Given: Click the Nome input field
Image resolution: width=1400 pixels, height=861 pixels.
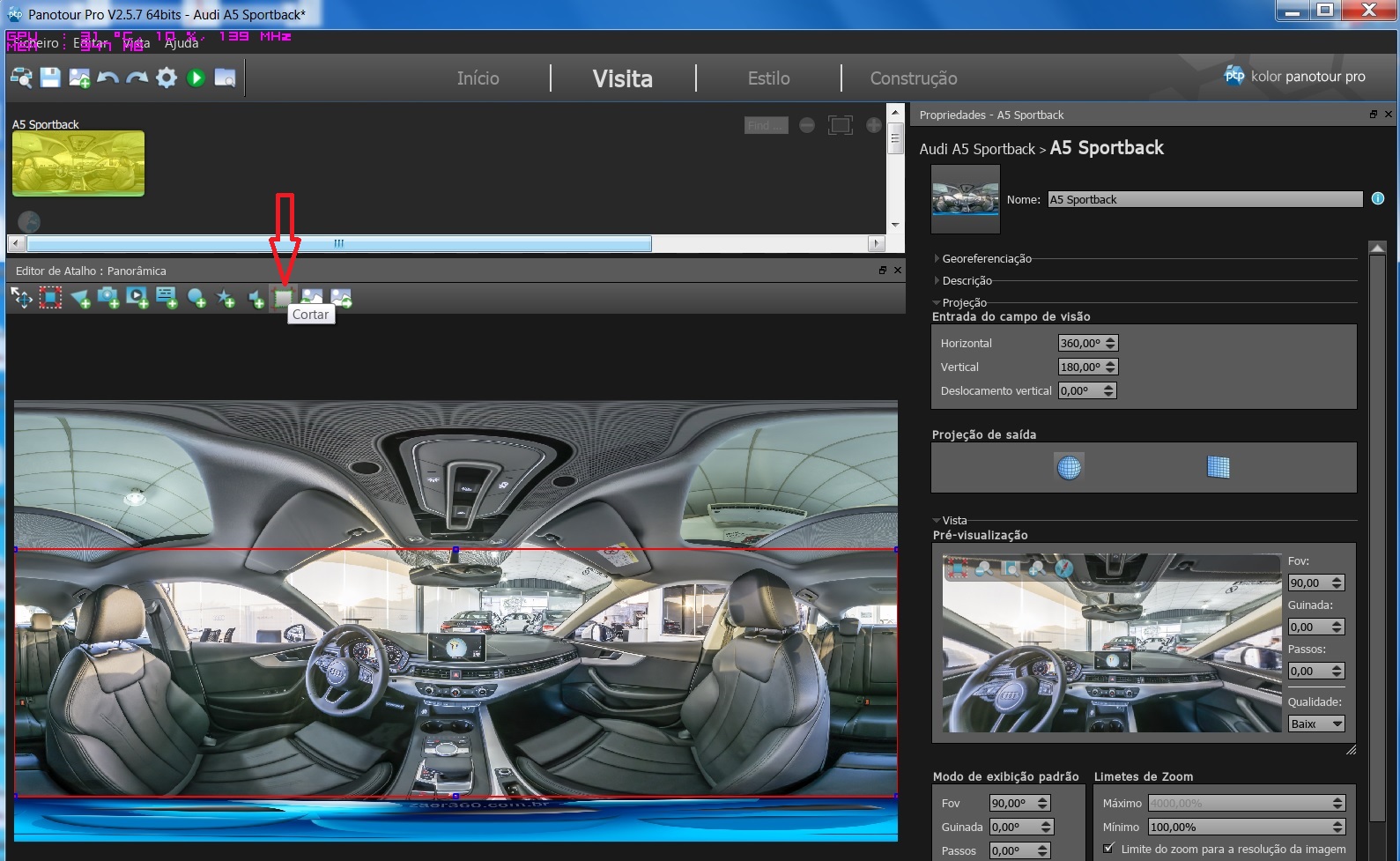Looking at the screenshot, I should pyautogui.click(x=1205, y=199).
